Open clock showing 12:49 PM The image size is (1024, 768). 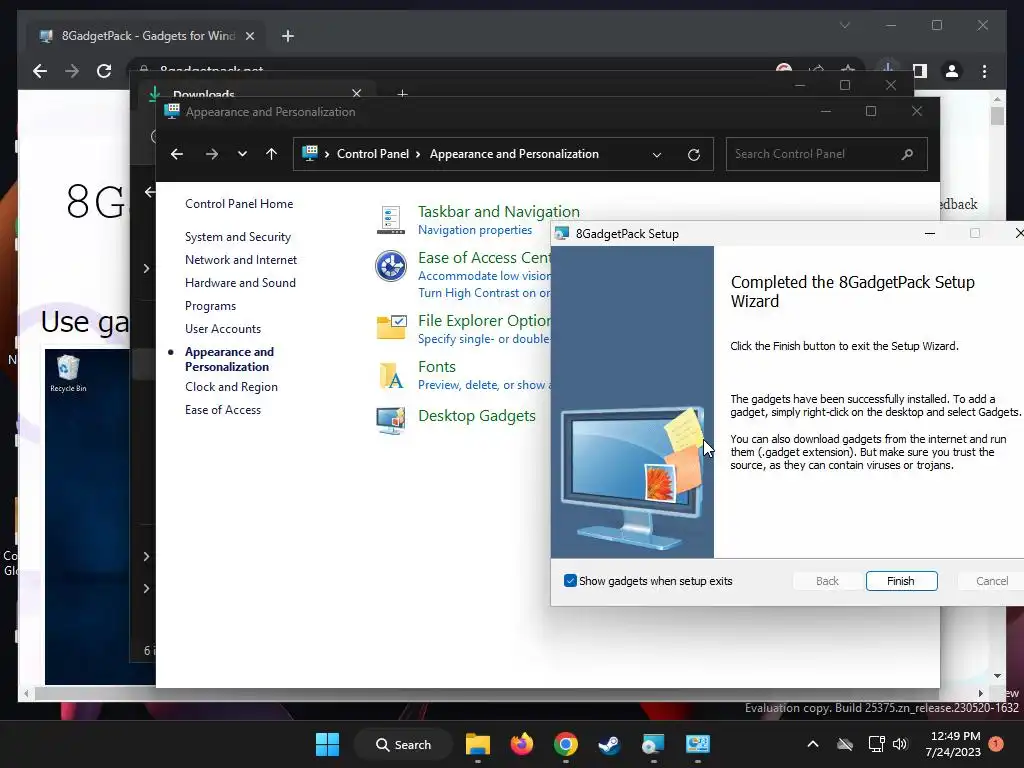pyautogui.click(x=953, y=744)
